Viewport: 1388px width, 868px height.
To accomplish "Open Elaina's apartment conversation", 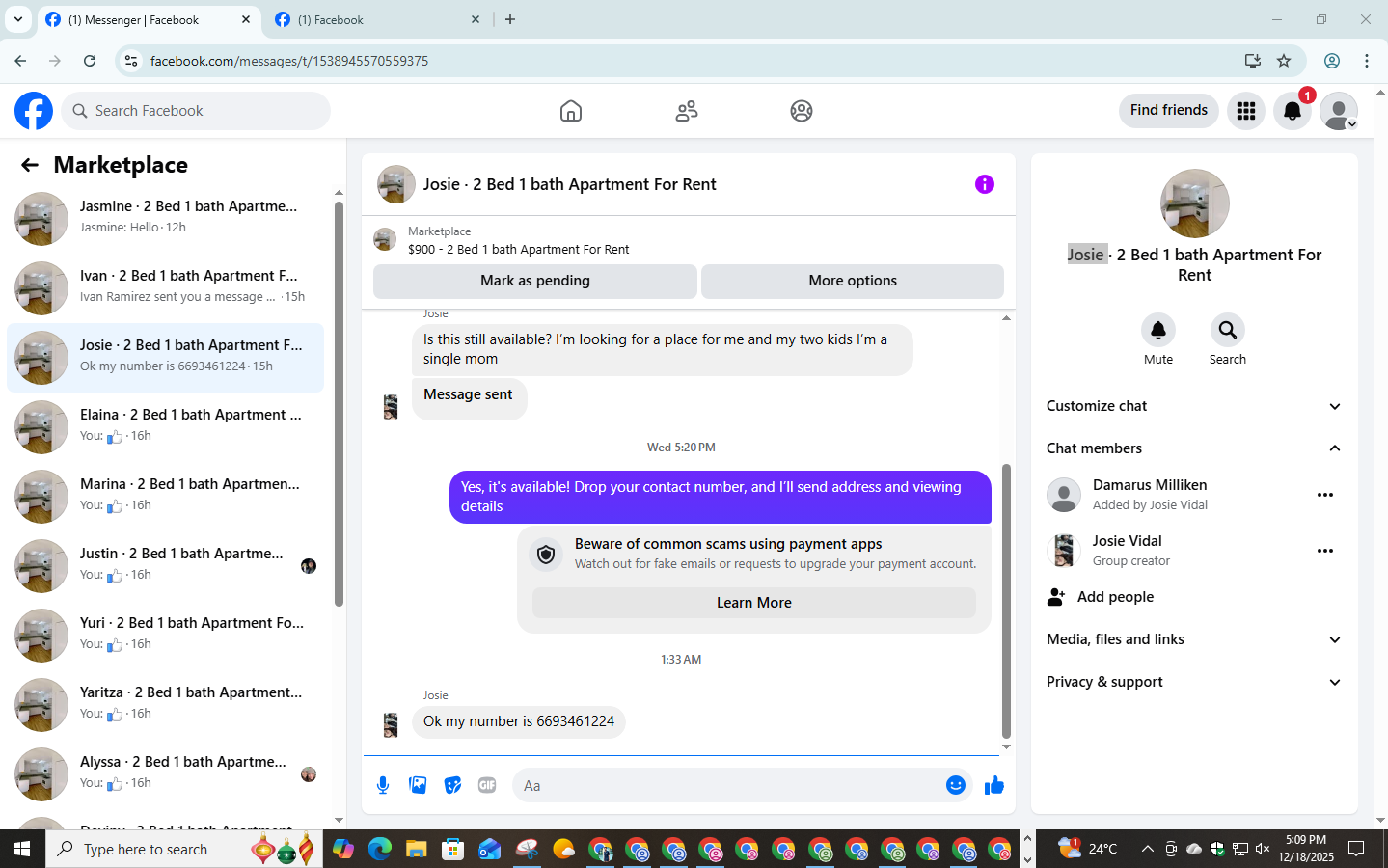I will (x=166, y=426).
